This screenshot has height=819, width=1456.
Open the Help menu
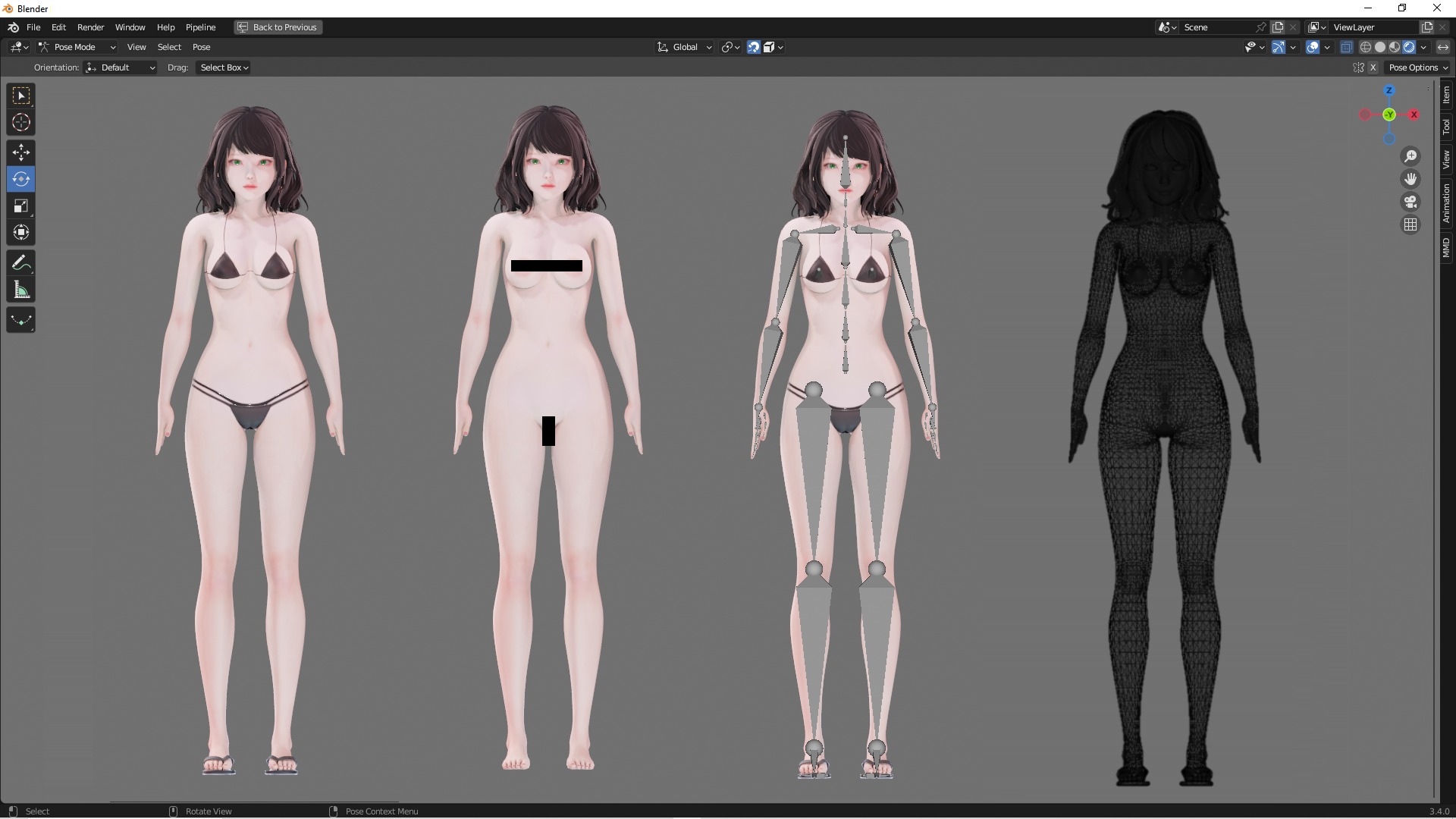coord(165,27)
